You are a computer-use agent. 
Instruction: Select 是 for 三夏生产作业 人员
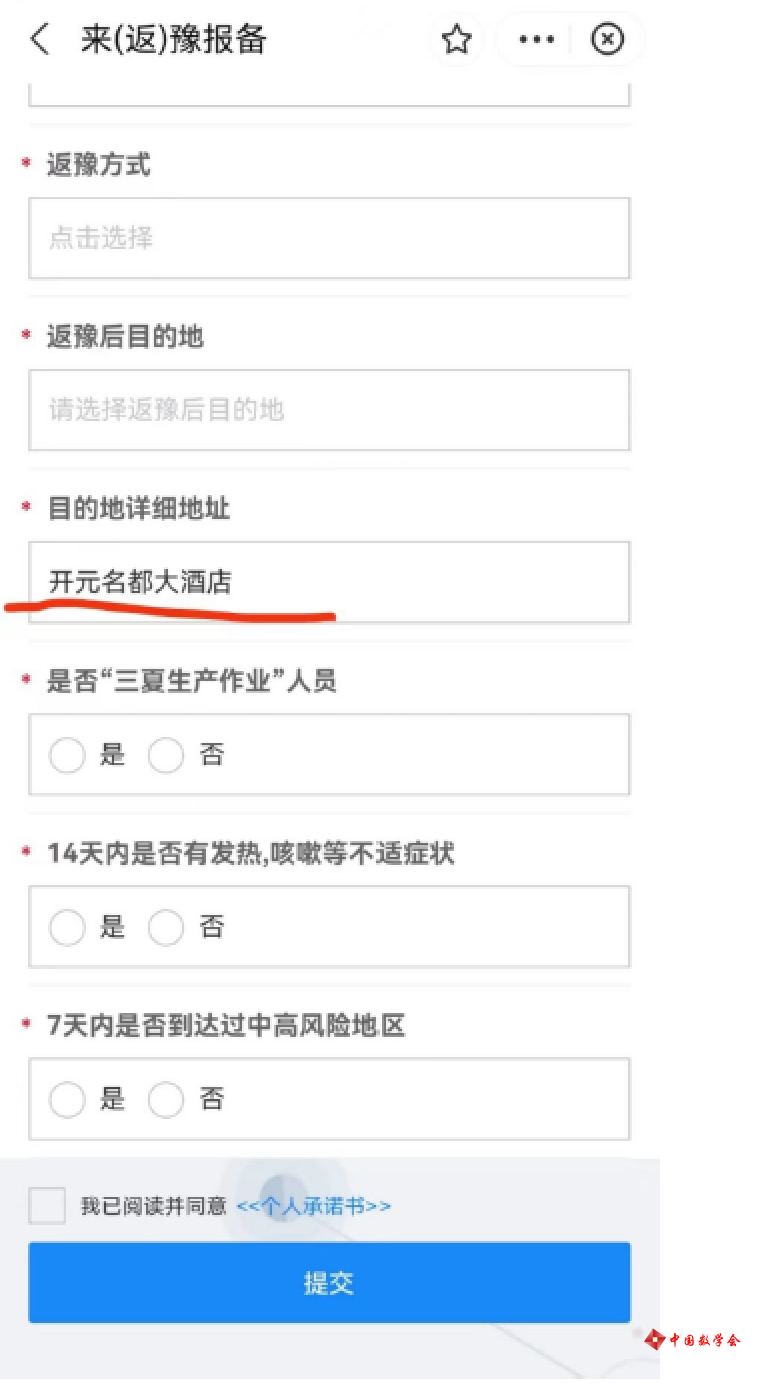click(67, 755)
